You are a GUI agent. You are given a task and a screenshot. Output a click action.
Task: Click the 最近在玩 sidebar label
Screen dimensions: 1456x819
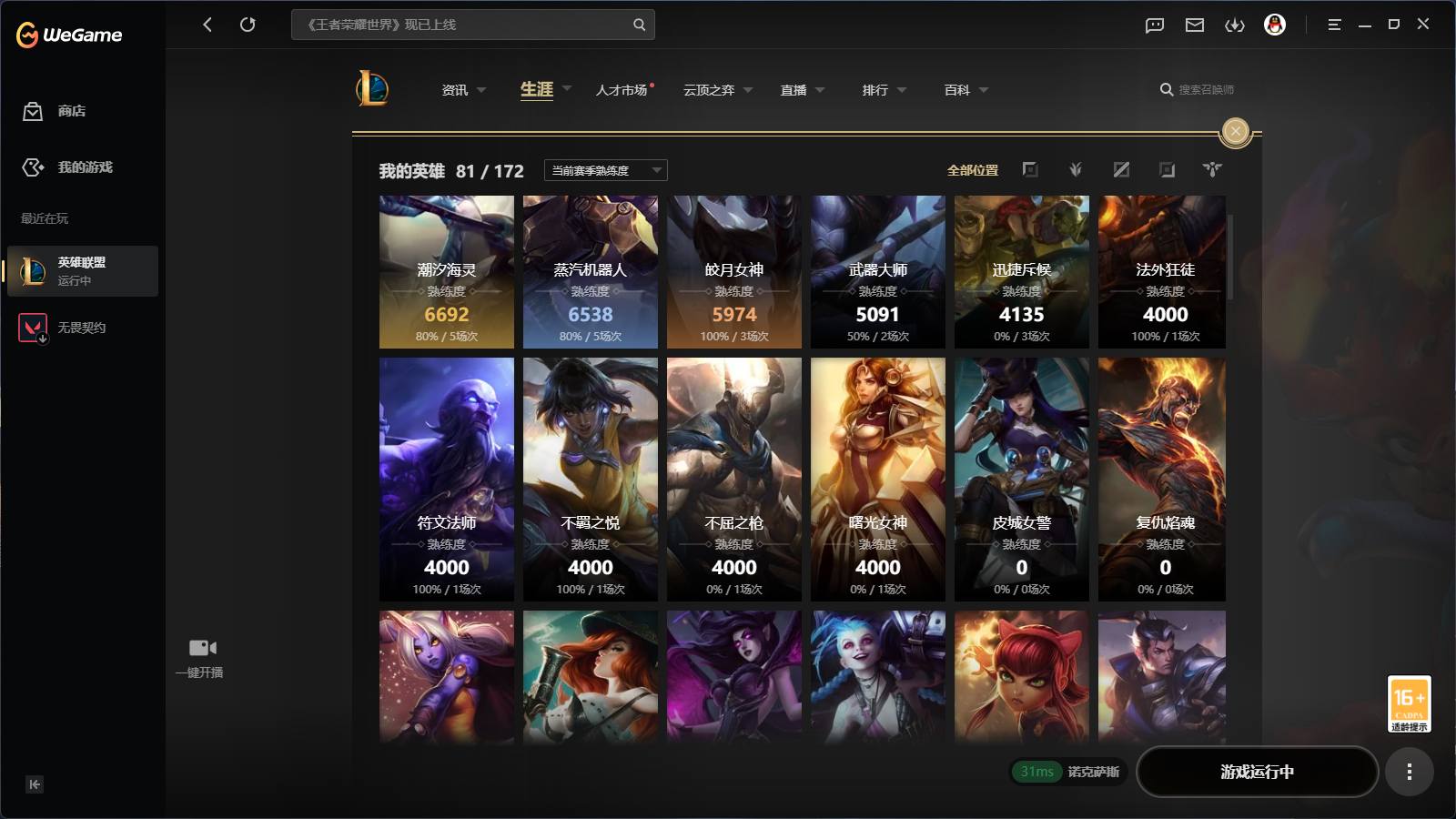(x=45, y=218)
